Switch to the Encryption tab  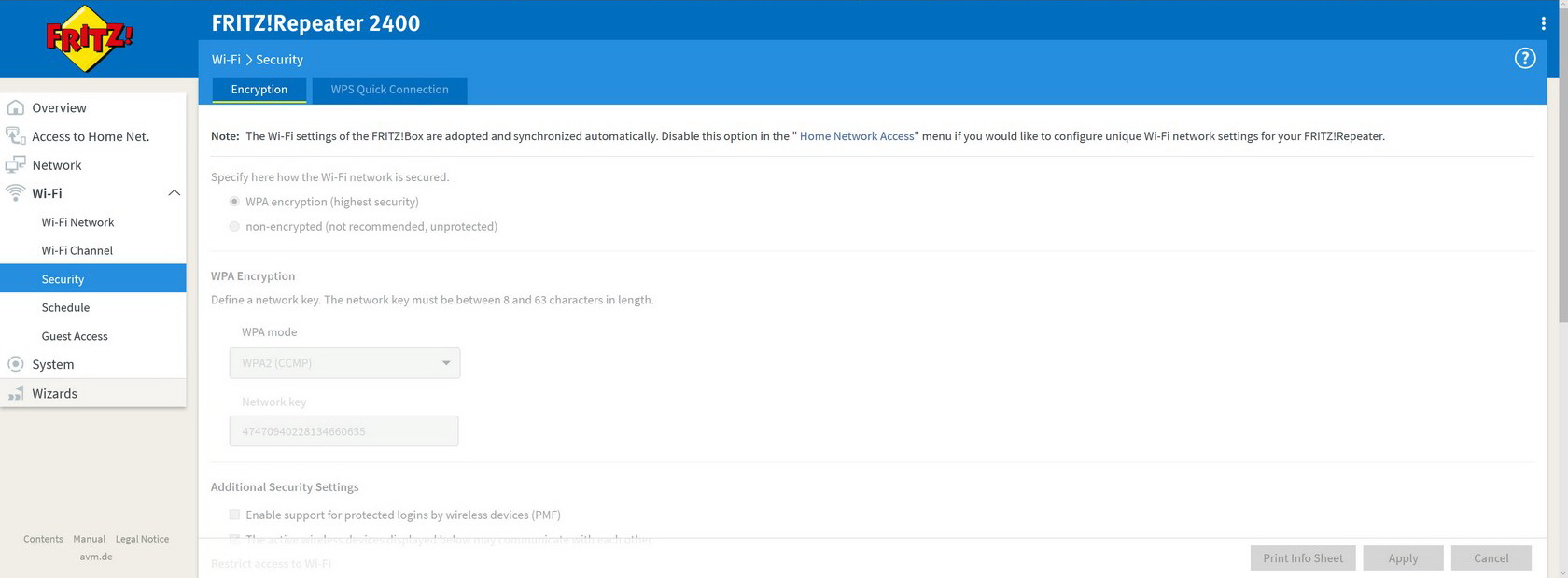pyautogui.click(x=259, y=90)
